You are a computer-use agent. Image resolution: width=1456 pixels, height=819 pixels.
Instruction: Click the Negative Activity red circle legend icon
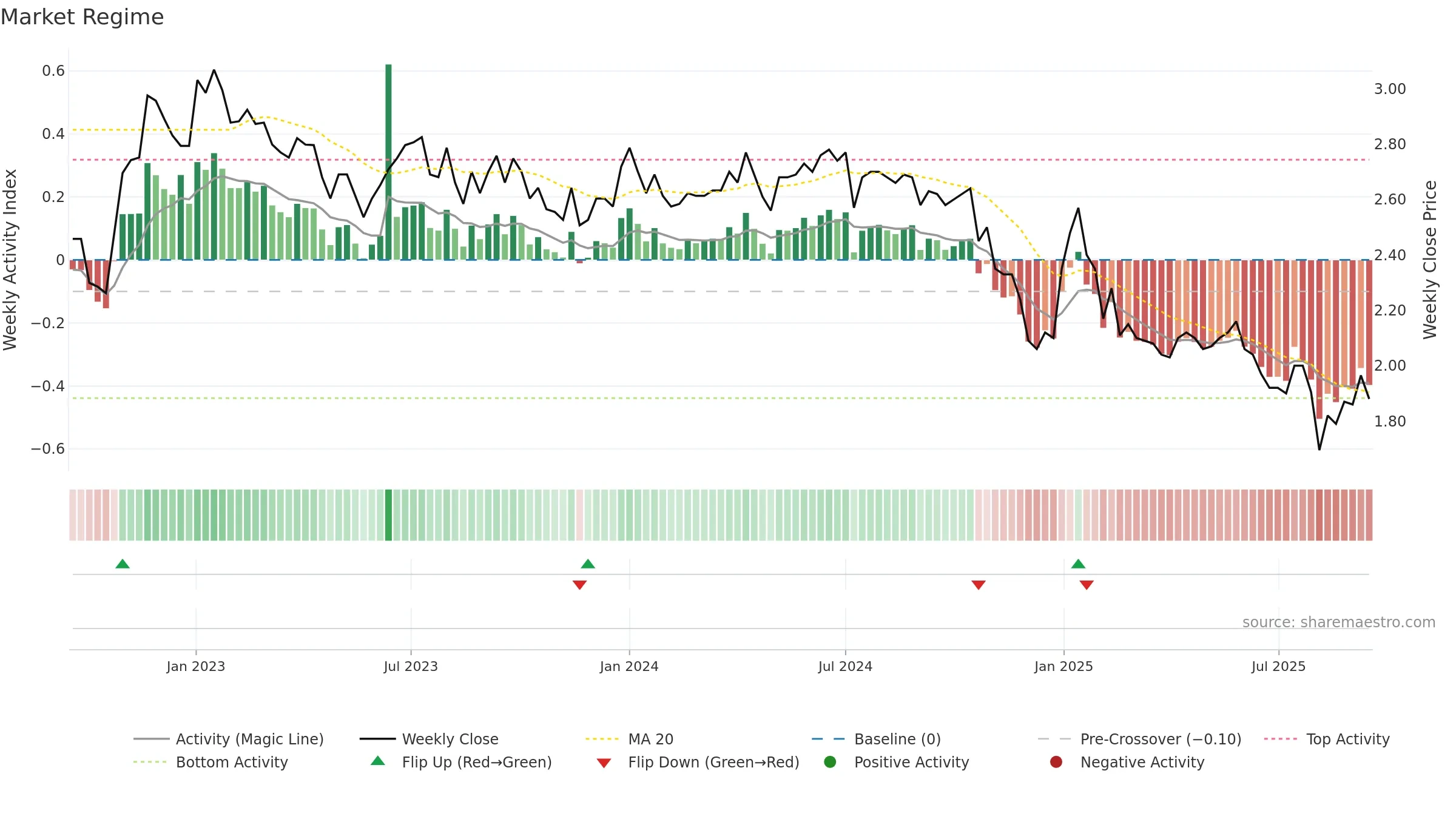(1056, 762)
